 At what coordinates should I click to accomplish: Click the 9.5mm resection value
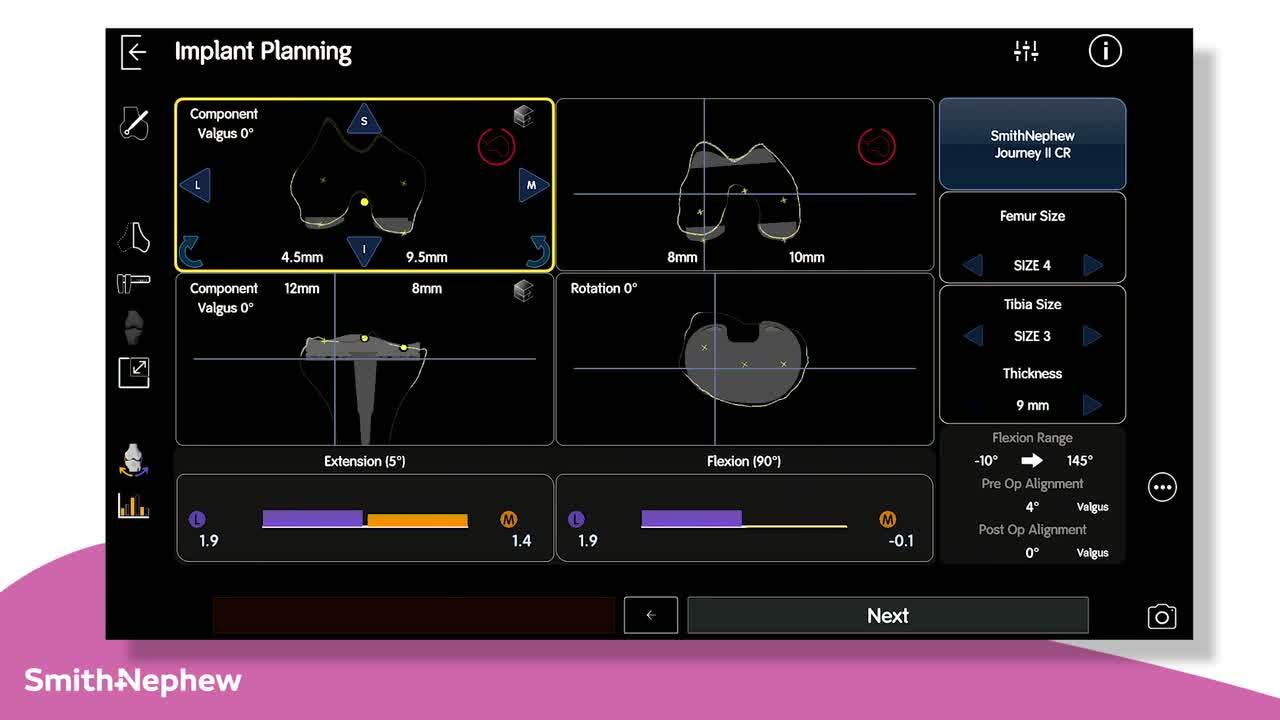[427, 257]
